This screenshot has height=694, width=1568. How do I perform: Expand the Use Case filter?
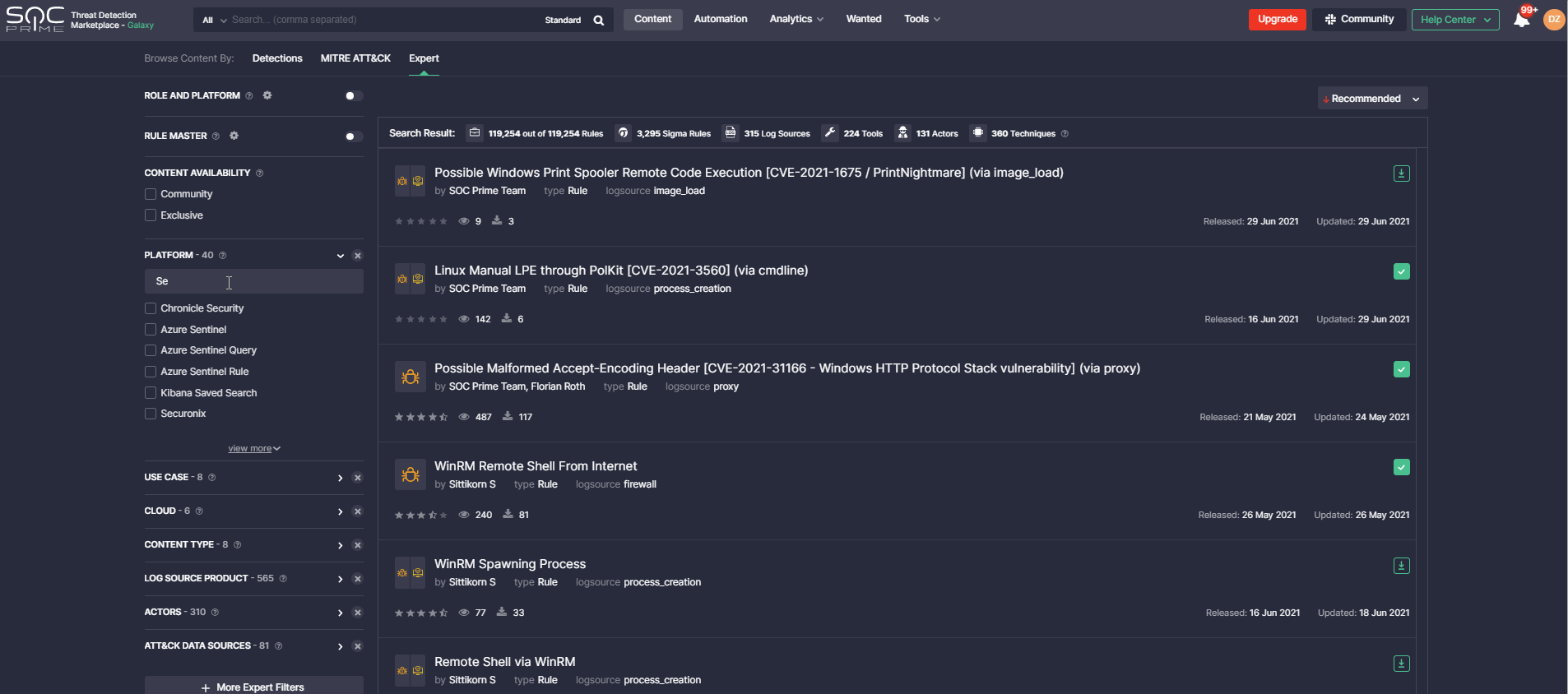pos(340,478)
